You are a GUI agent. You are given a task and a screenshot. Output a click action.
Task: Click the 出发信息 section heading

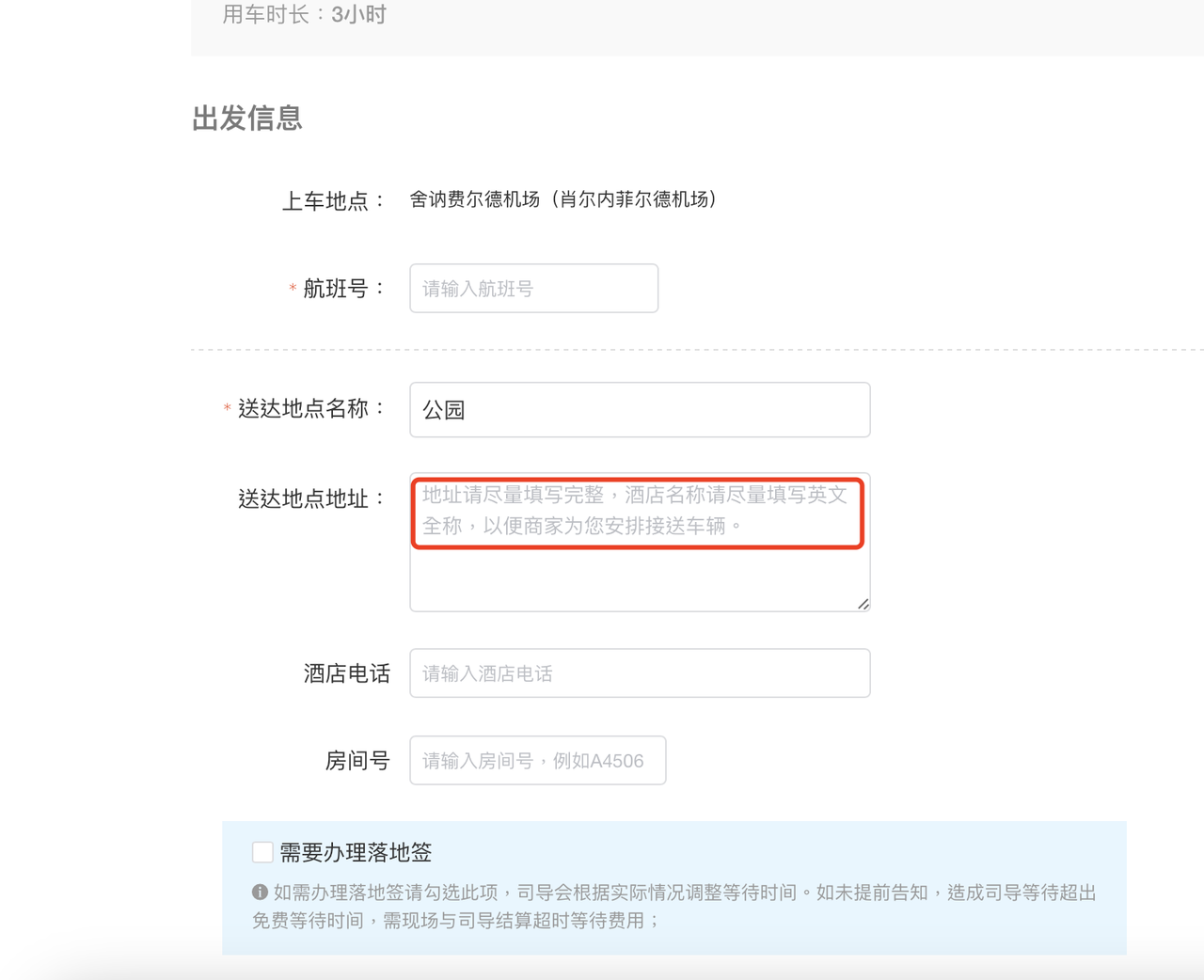246,119
